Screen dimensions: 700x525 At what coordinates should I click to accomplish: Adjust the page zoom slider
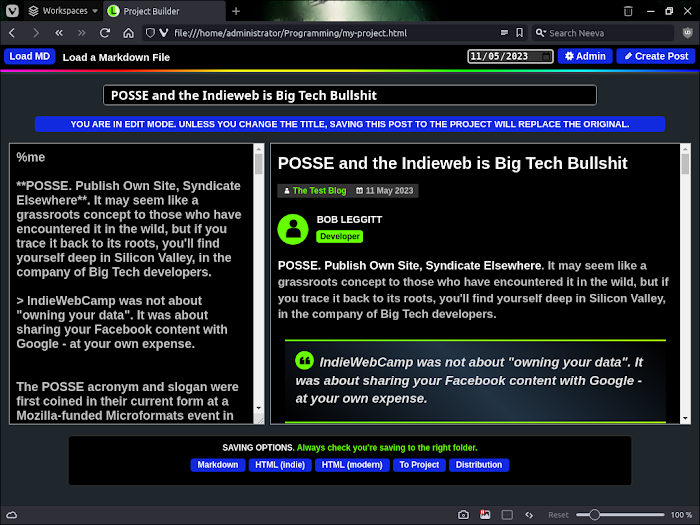click(594, 515)
